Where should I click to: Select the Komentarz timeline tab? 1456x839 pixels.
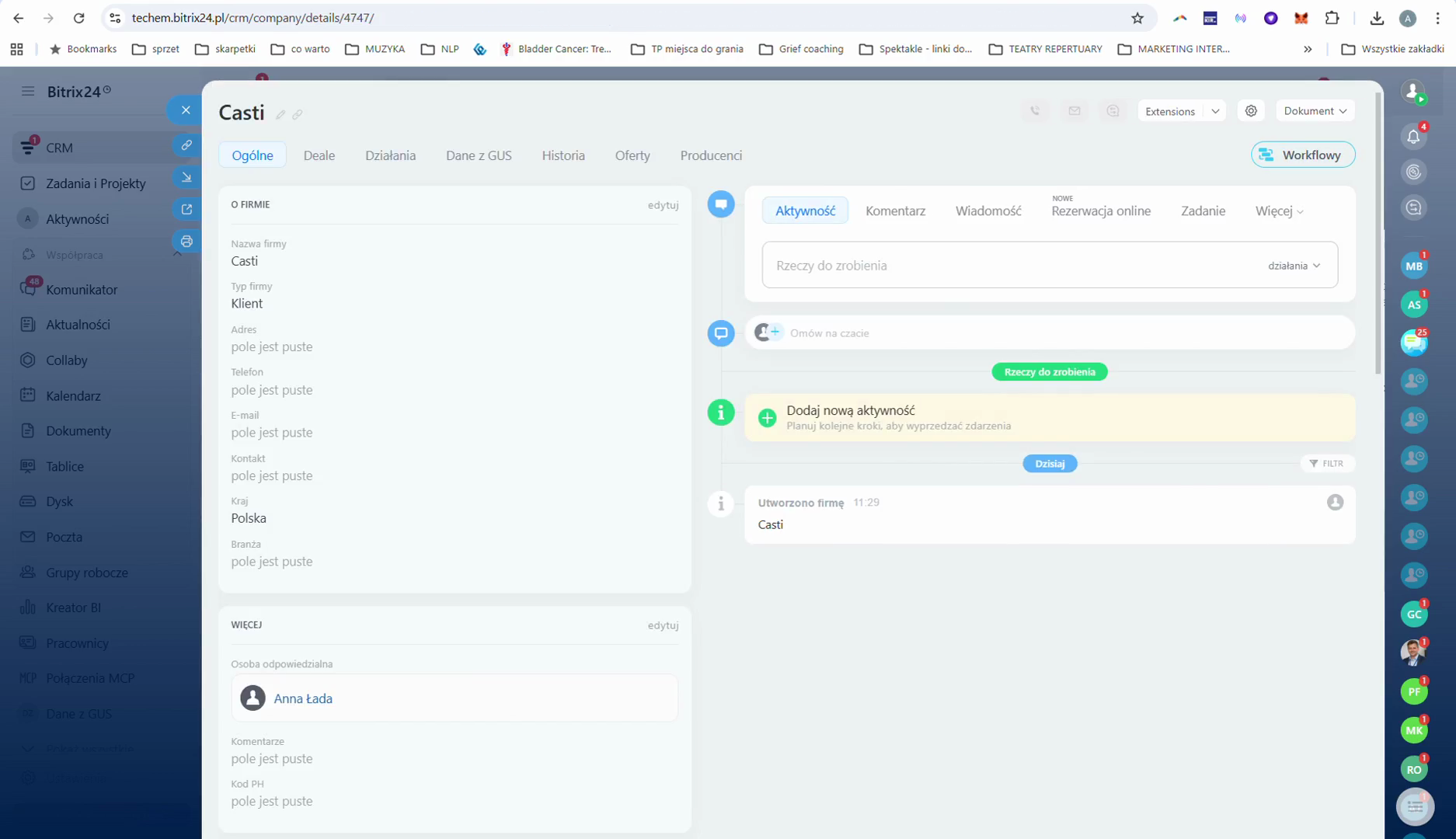pyautogui.click(x=895, y=211)
